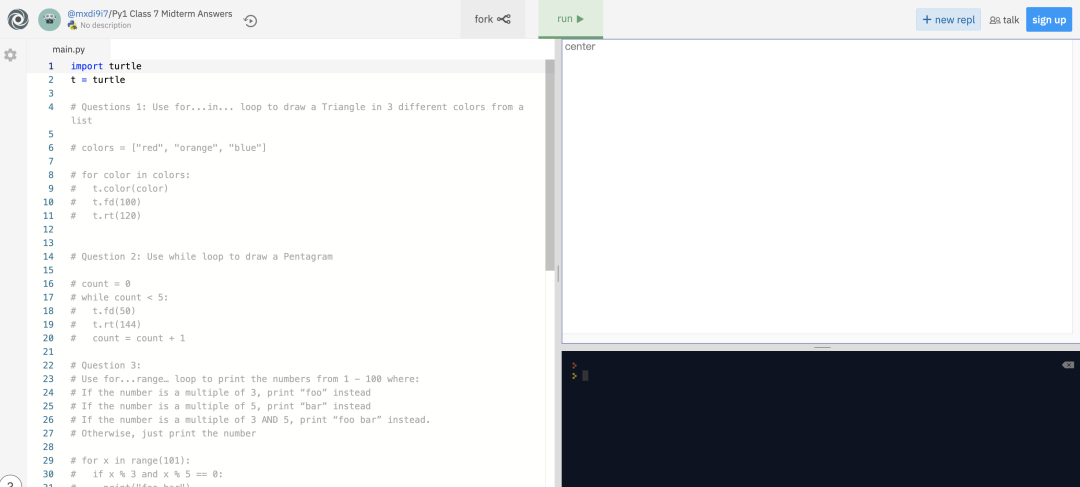Create a new repl

[947, 19]
